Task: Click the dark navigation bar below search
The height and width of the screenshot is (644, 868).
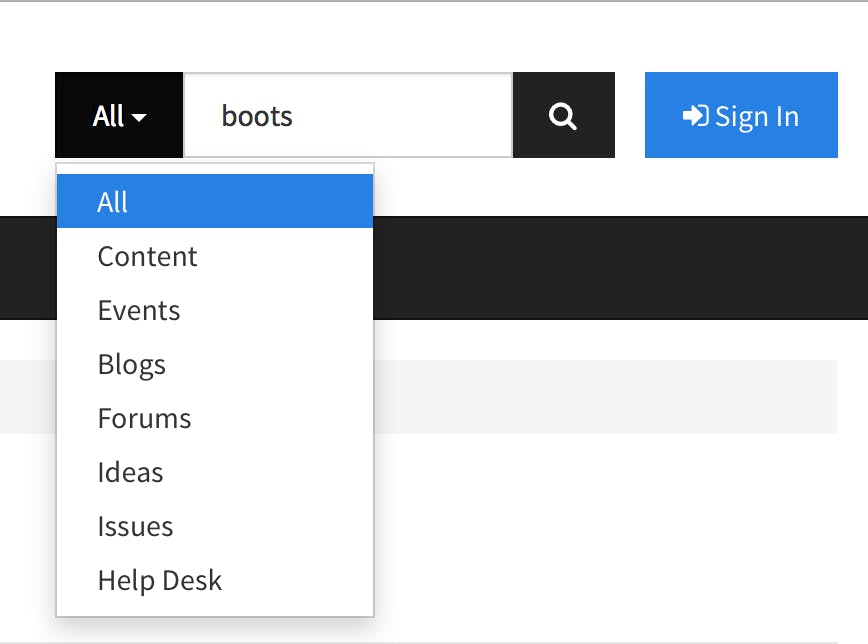Action: [x=620, y=267]
